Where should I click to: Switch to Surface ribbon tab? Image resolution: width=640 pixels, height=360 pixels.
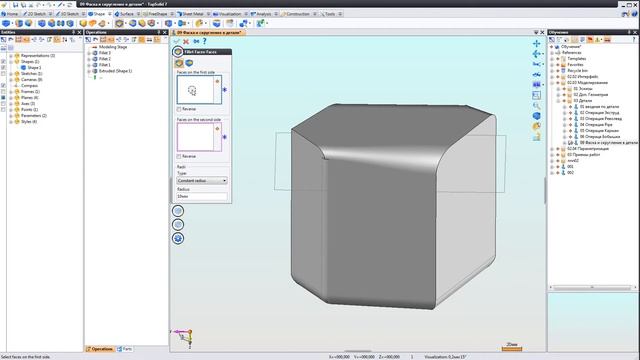(124, 14)
